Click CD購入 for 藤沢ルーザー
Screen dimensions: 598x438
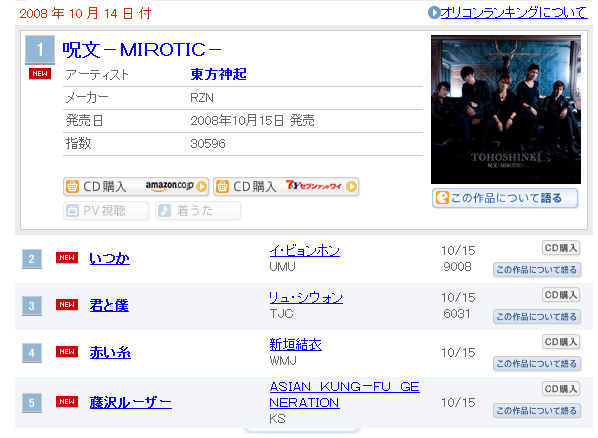click(x=561, y=389)
